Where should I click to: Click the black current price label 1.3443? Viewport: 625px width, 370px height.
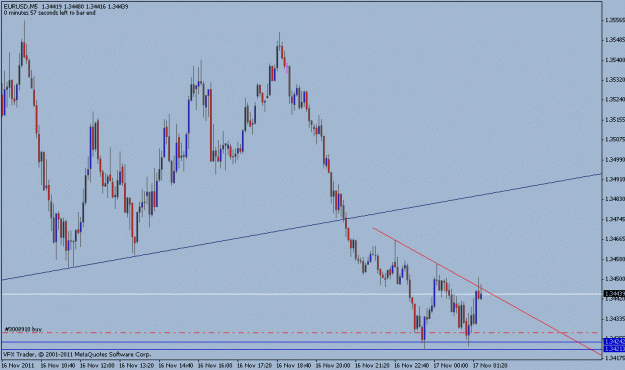click(614, 294)
